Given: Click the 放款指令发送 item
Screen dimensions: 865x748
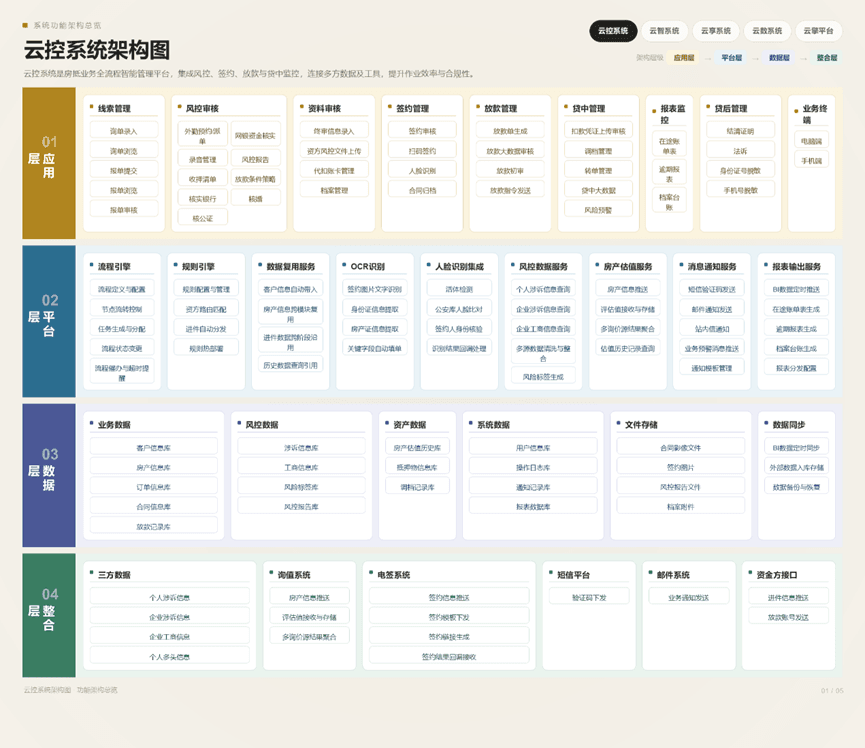Looking at the screenshot, I should click(x=510, y=190).
